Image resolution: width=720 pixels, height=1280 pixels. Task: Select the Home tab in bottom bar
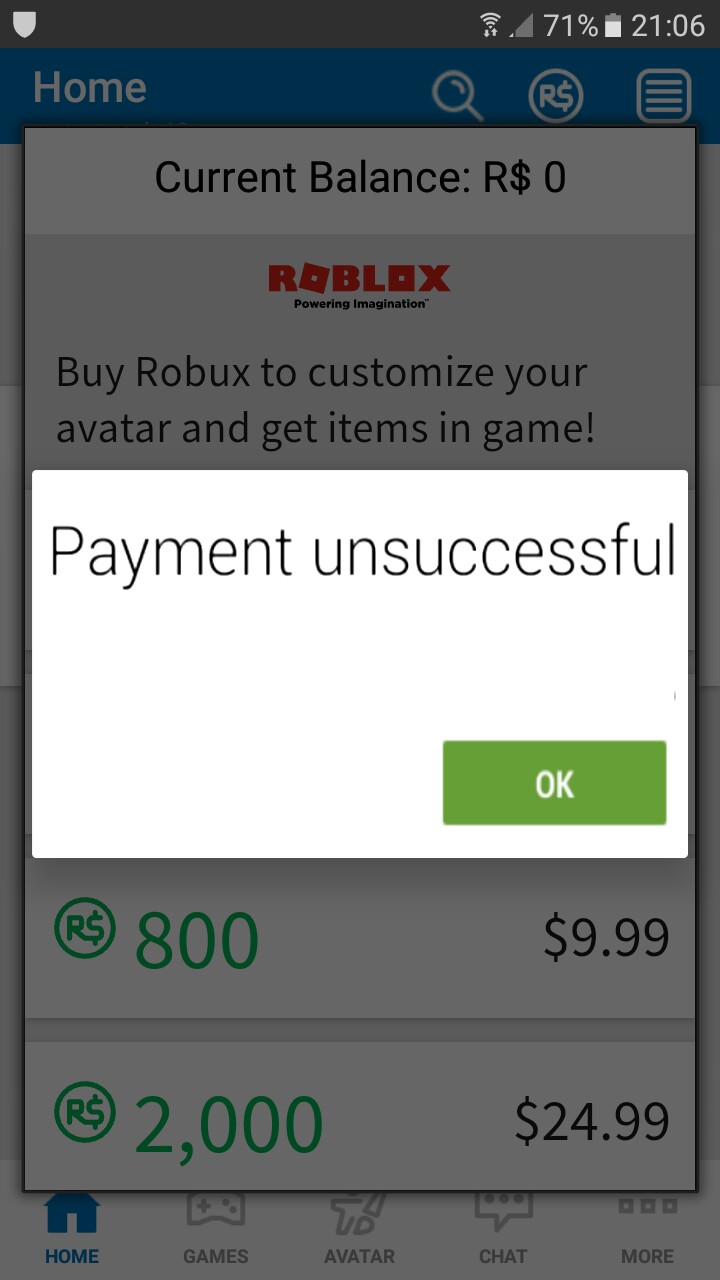(x=72, y=1227)
